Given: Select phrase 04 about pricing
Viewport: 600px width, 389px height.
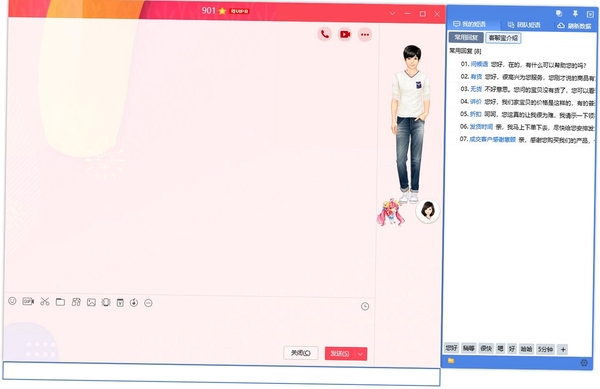Looking at the screenshot, I should click(527, 102).
